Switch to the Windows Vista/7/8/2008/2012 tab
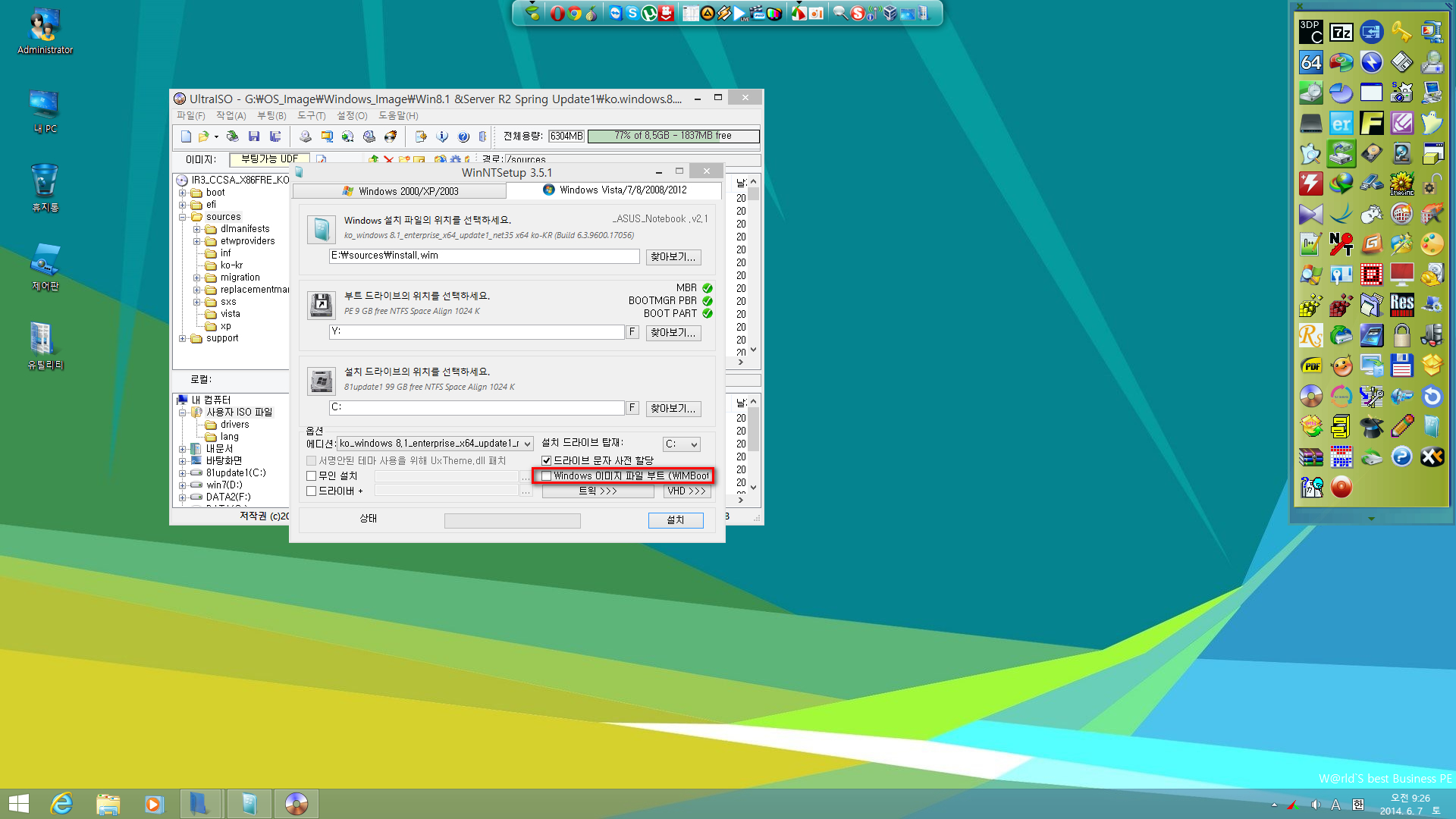 coord(614,190)
